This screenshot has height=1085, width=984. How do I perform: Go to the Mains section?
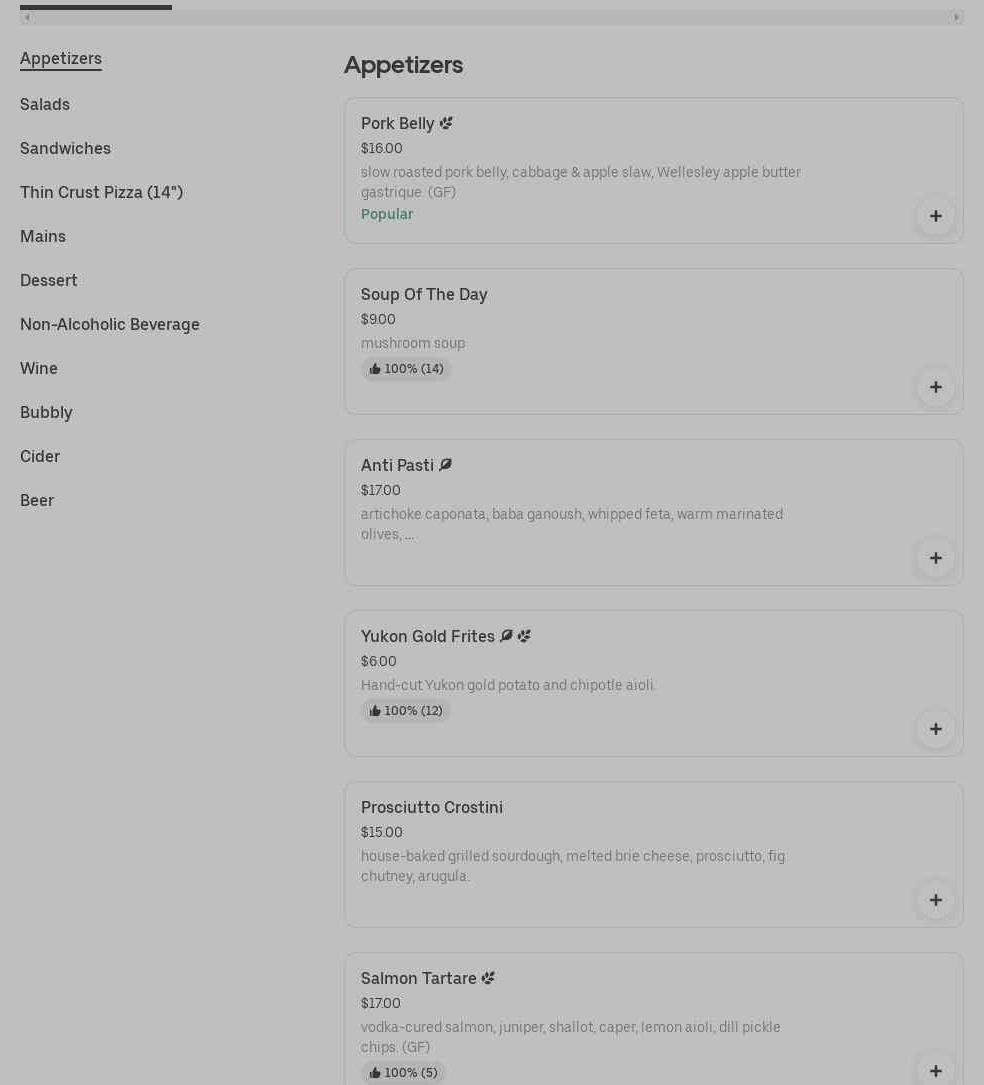coord(43,236)
